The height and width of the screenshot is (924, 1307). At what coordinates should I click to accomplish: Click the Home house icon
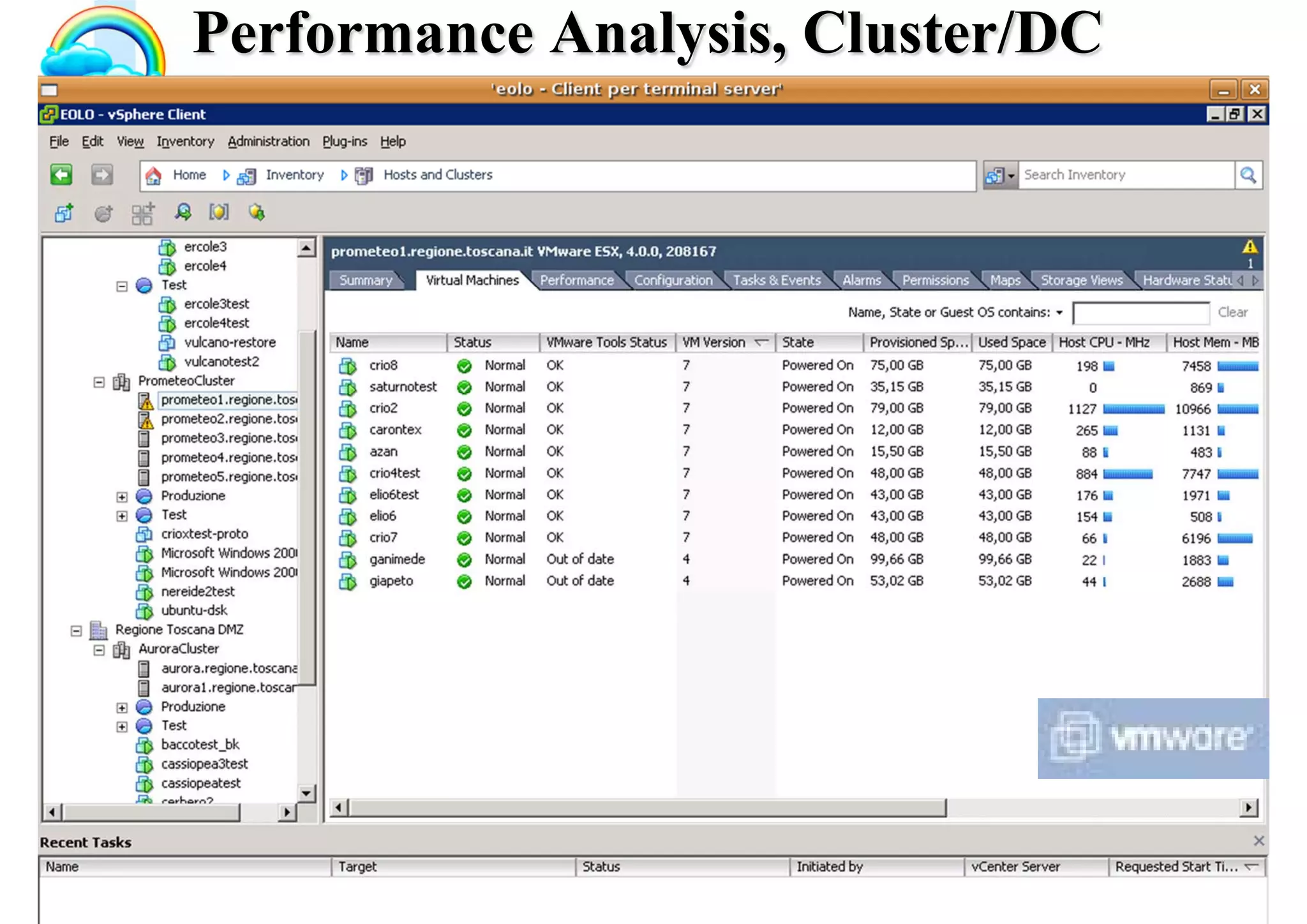[153, 175]
